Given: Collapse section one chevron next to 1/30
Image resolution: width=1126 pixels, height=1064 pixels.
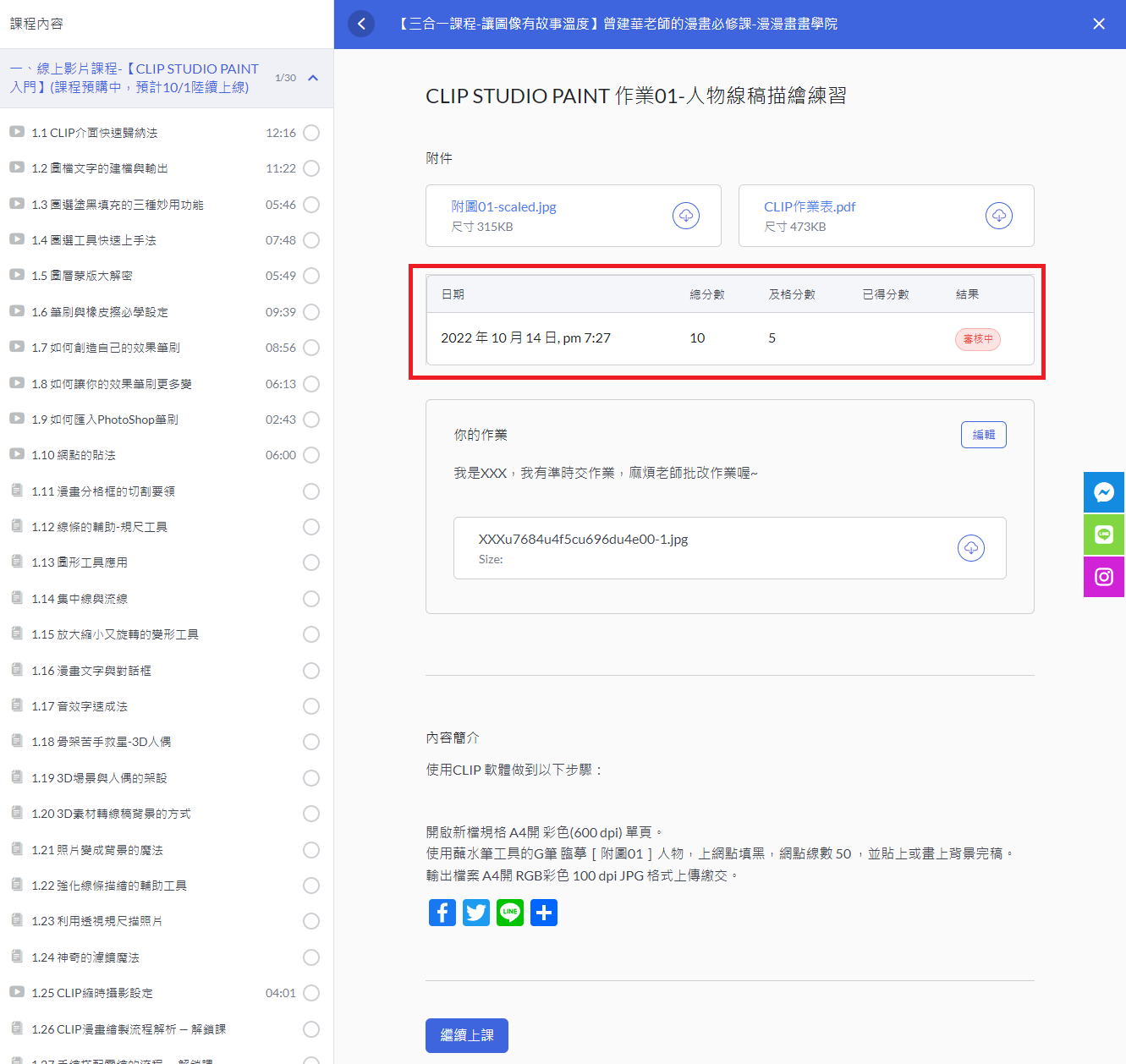Looking at the screenshot, I should click(313, 78).
